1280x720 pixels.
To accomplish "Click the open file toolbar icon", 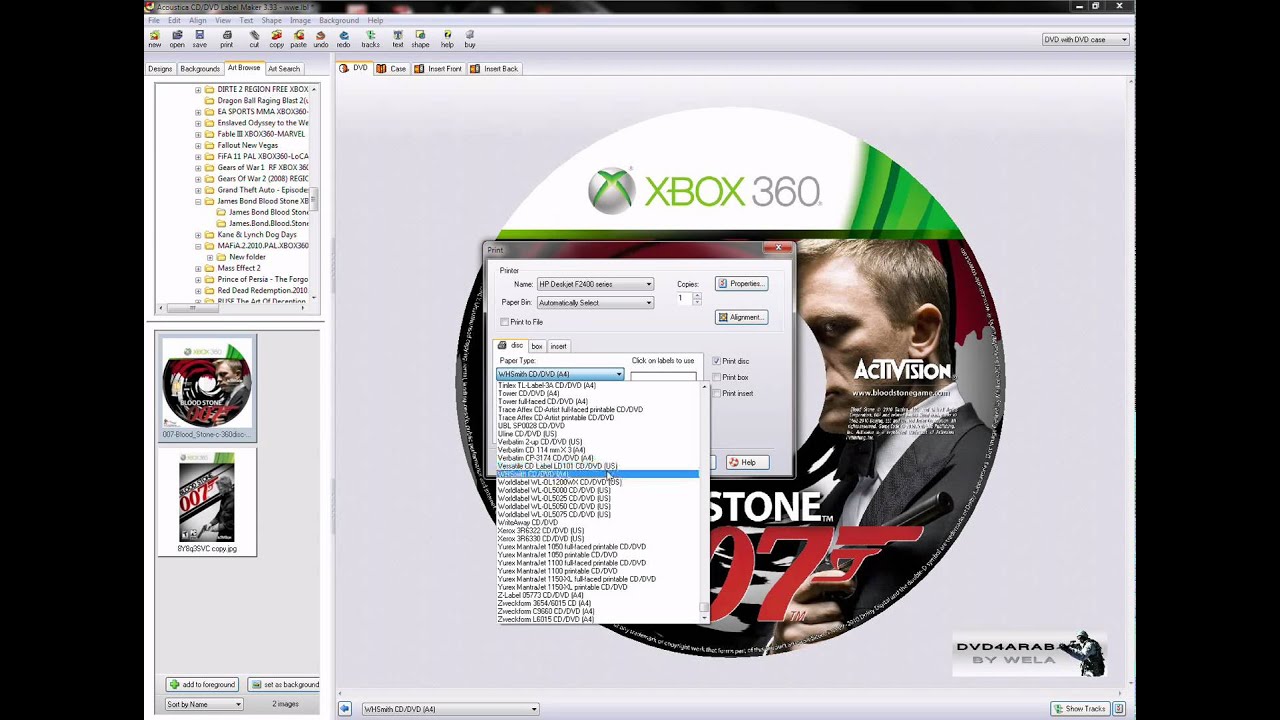I will (x=177, y=38).
